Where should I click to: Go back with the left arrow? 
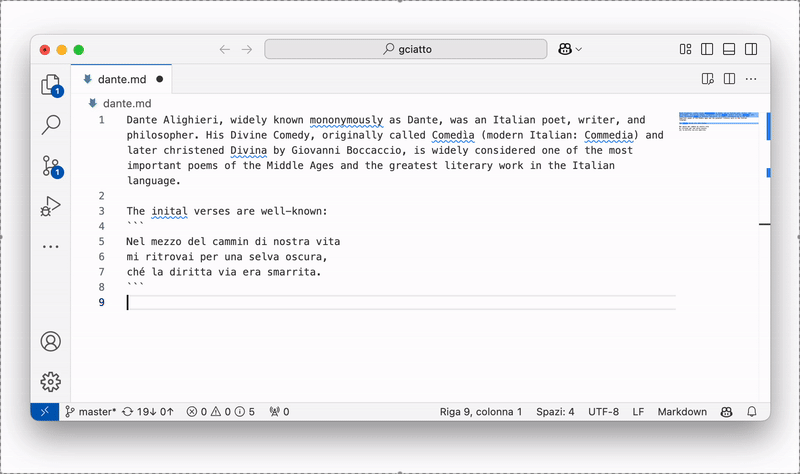point(224,49)
